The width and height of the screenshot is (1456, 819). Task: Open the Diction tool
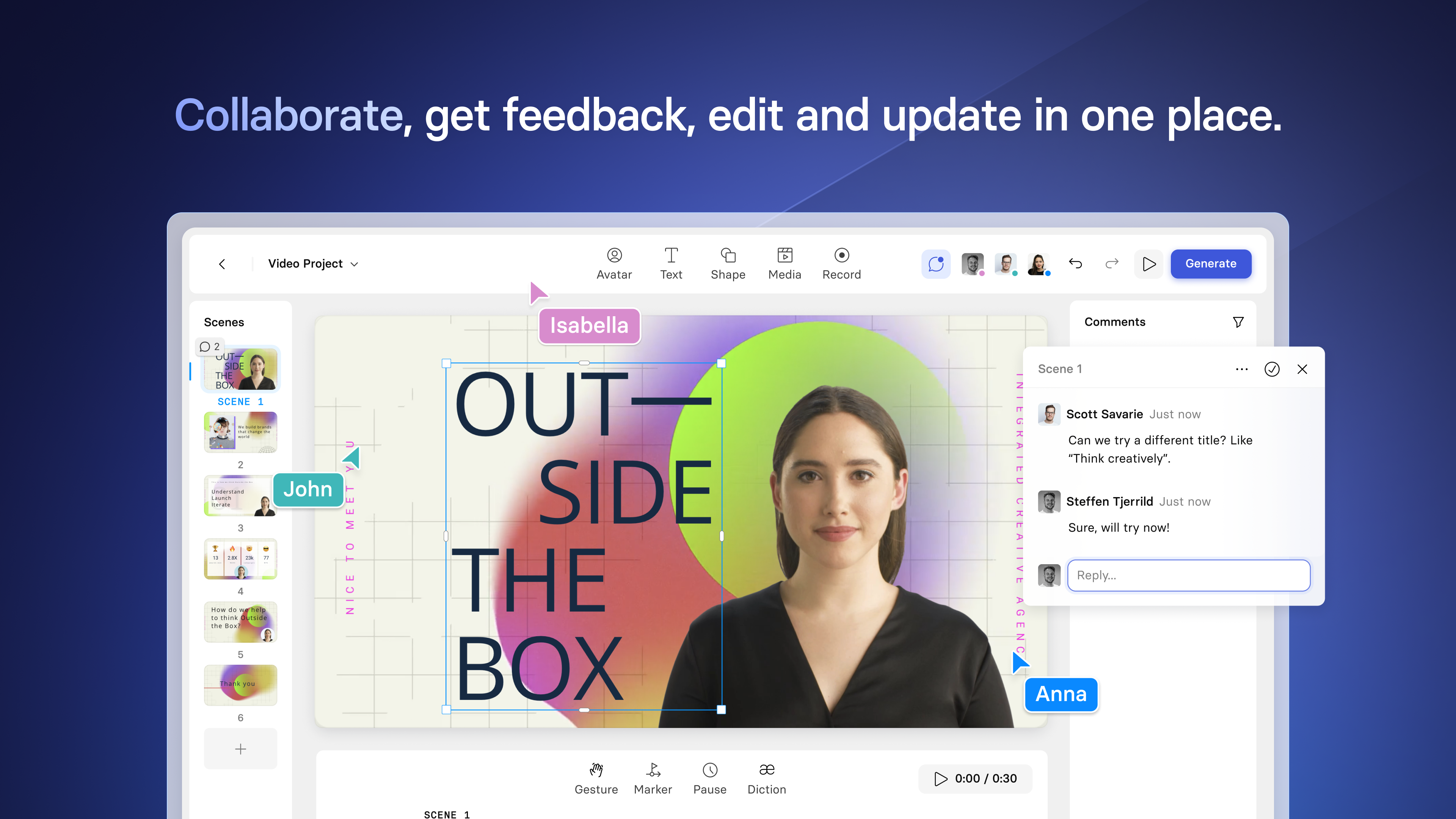[766, 778]
